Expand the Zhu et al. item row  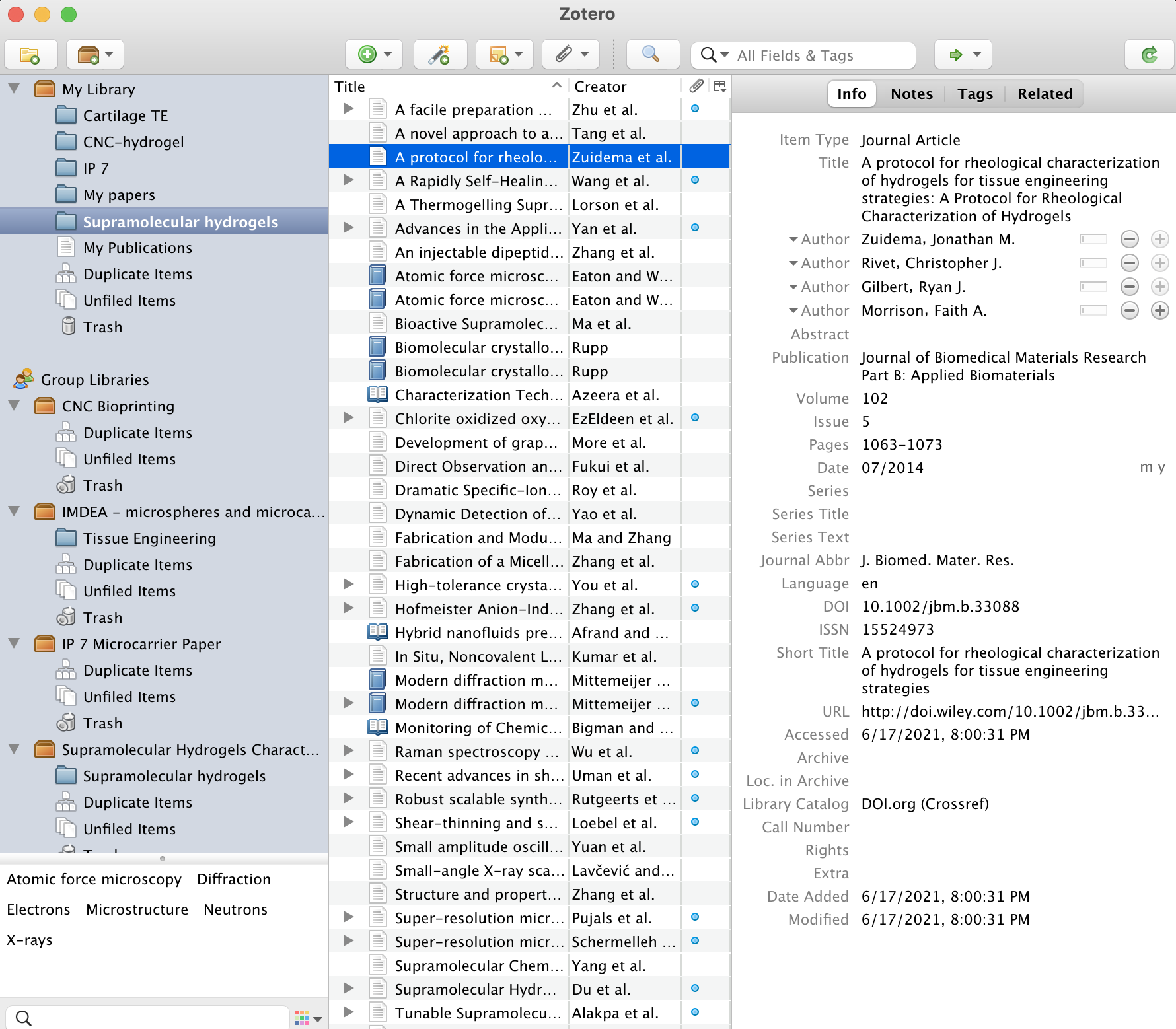(348, 109)
